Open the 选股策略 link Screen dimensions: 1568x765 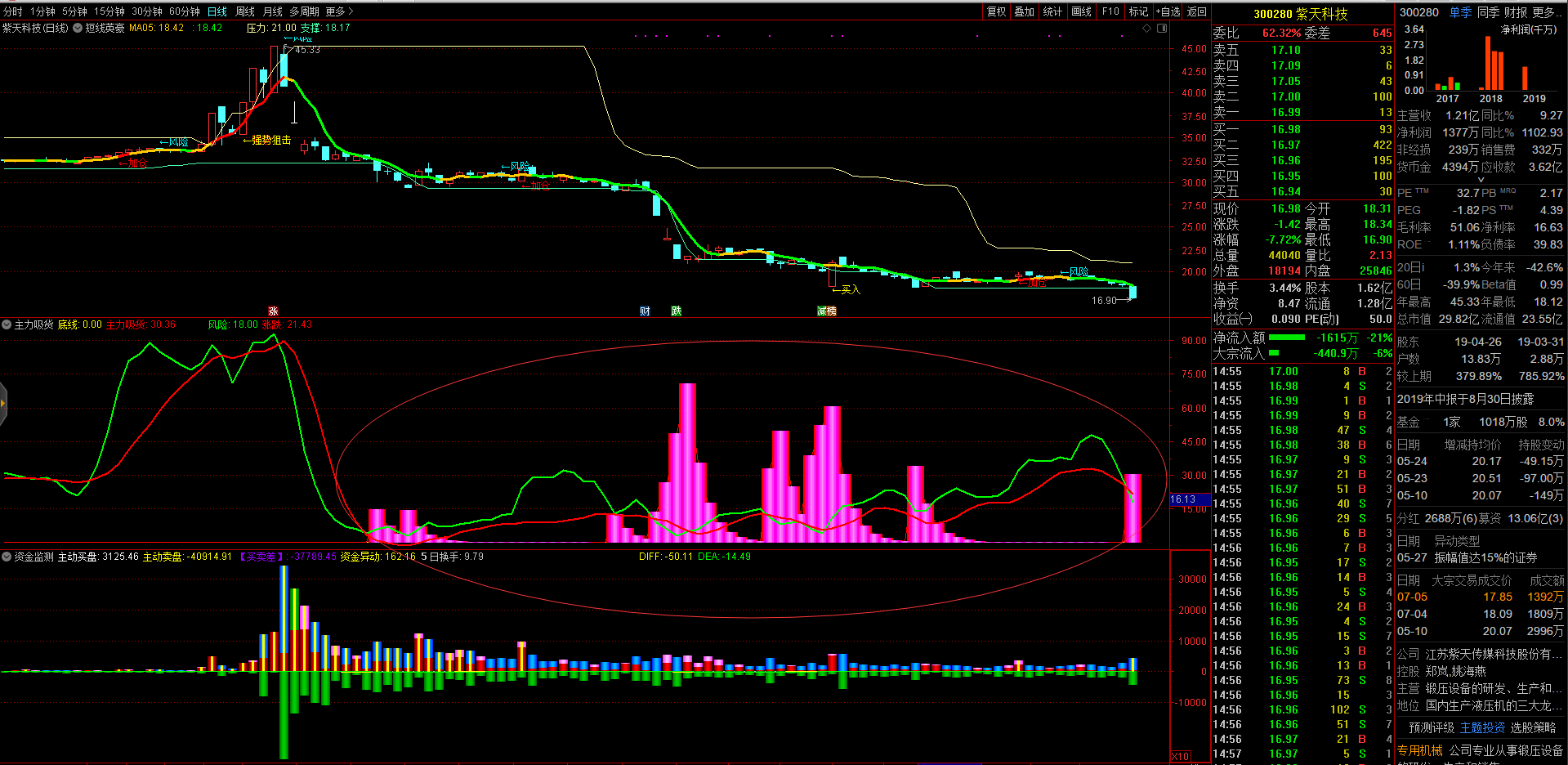[1533, 727]
